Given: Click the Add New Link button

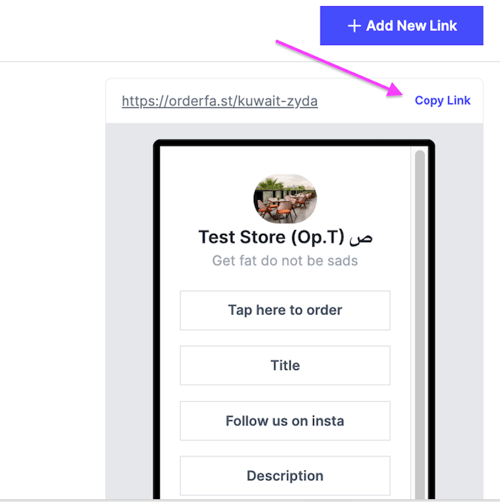Looking at the screenshot, I should [x=401, y=26].
